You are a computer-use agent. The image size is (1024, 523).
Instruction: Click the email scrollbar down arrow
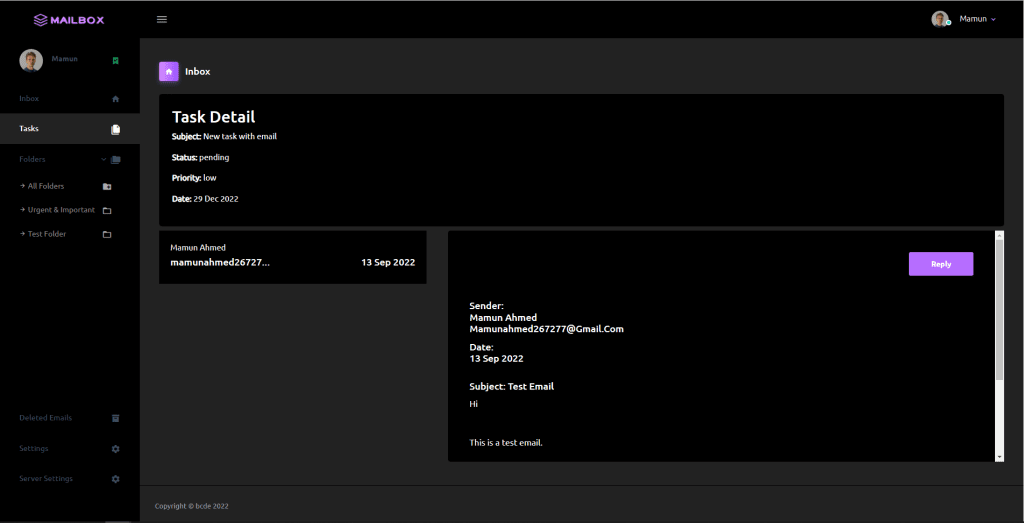(x=999, y=456)
